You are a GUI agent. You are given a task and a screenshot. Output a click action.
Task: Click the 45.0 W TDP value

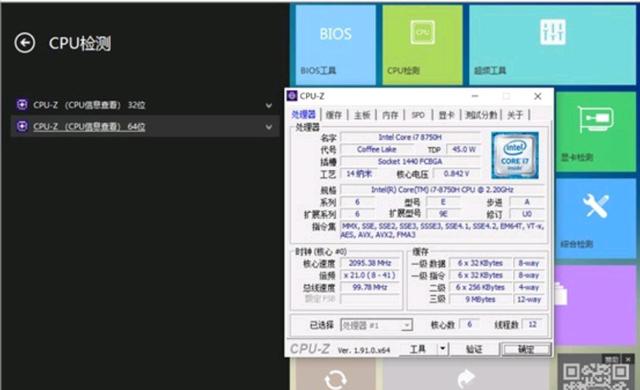point(464,149)
